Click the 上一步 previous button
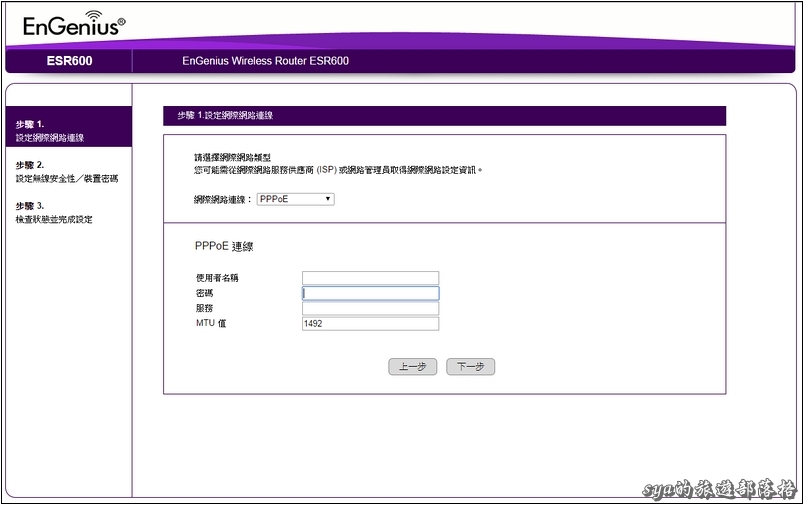The width and height of the screenshot is (804, 505). [413, 367]
